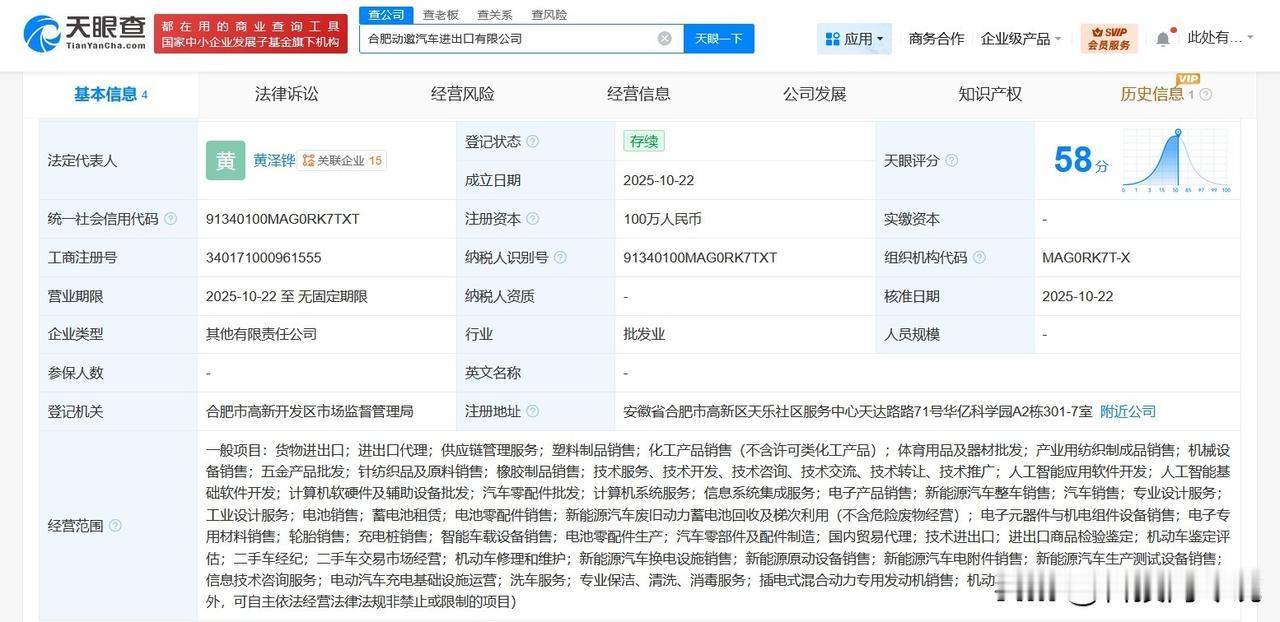
Task: Open the 附近公司 link
Action: click(1127, 411)
